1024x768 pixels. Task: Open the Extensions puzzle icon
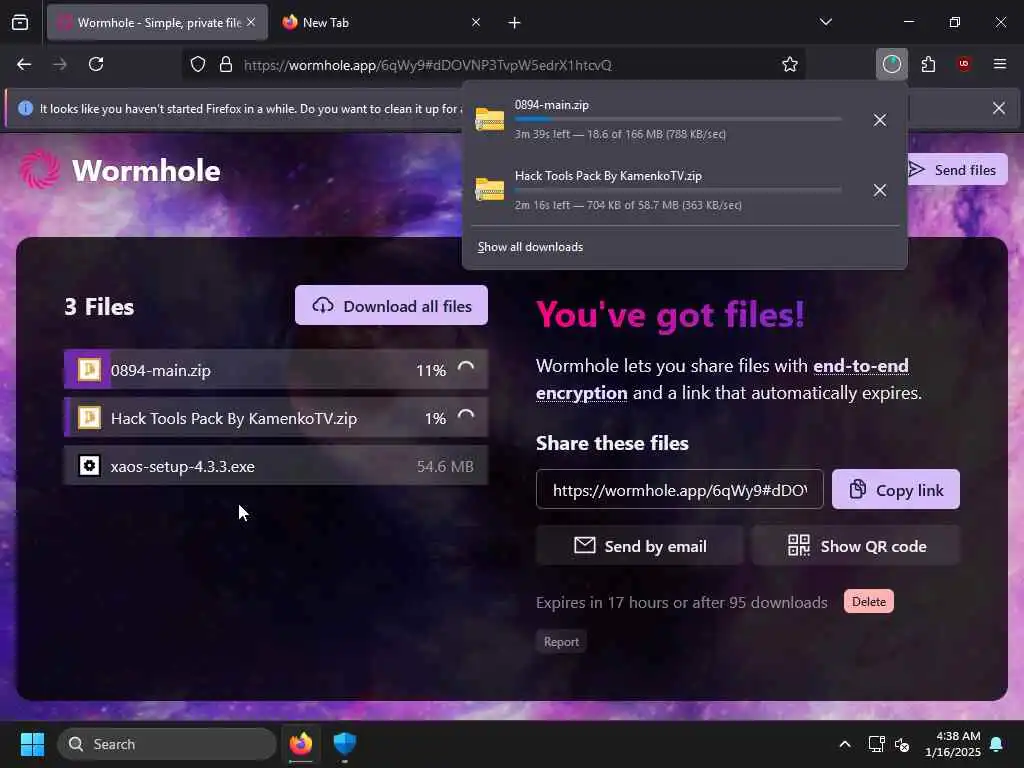coord(928,64)
